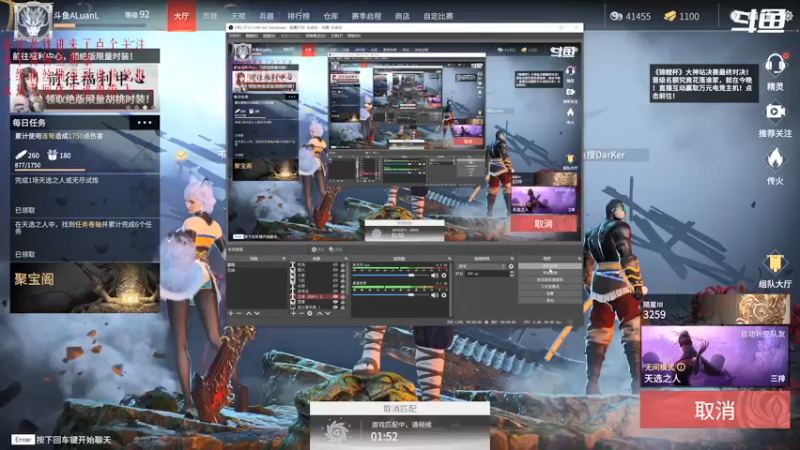Click the 1100 gold currency icon
800x450 pixels.
[670, 16]
